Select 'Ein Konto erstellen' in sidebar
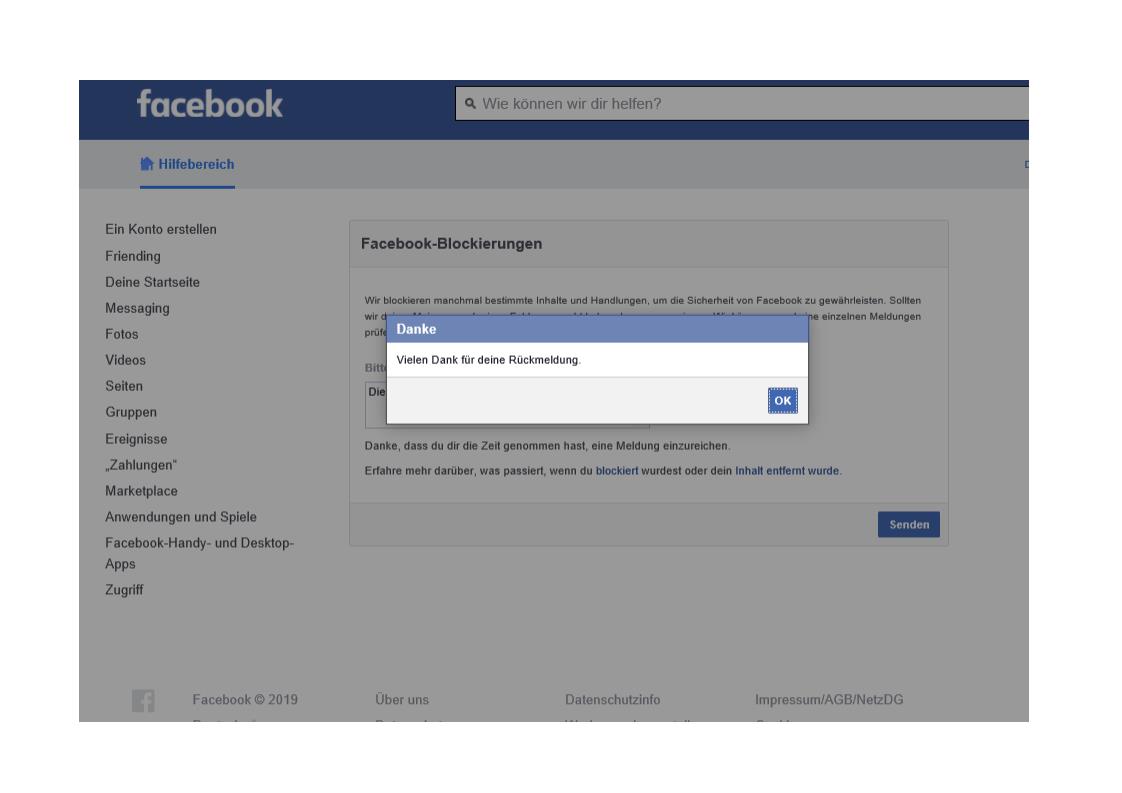 [161, 230]
